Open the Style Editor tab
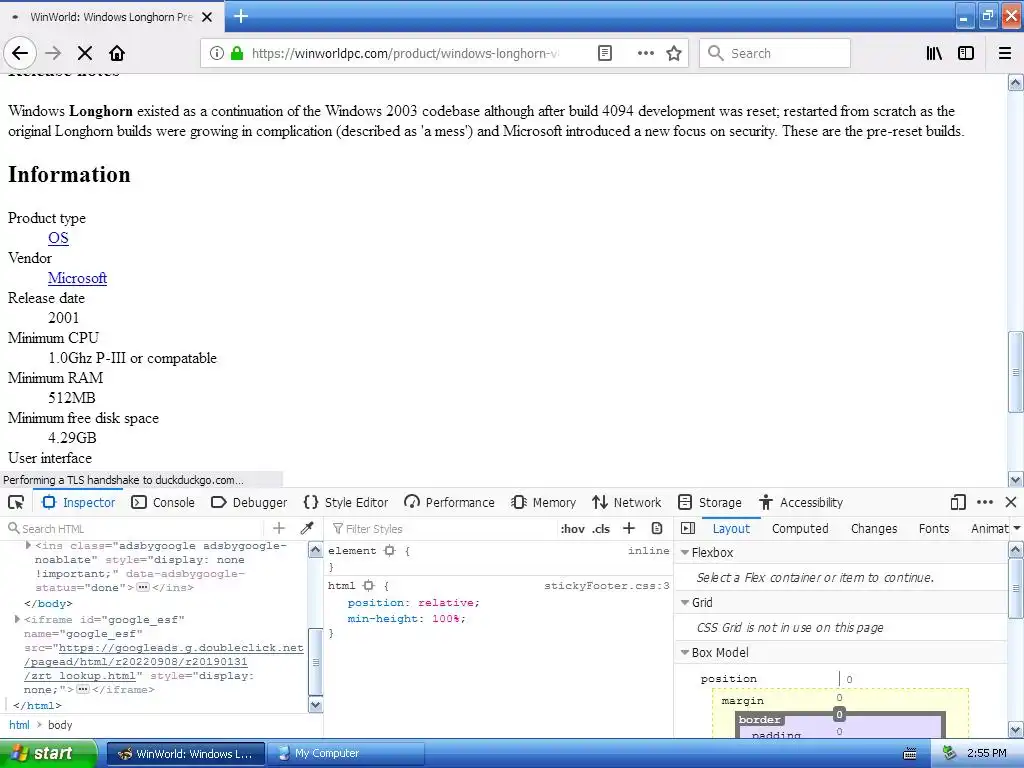This screenshot has height=768, width=1024. click(x=346, y=502)
